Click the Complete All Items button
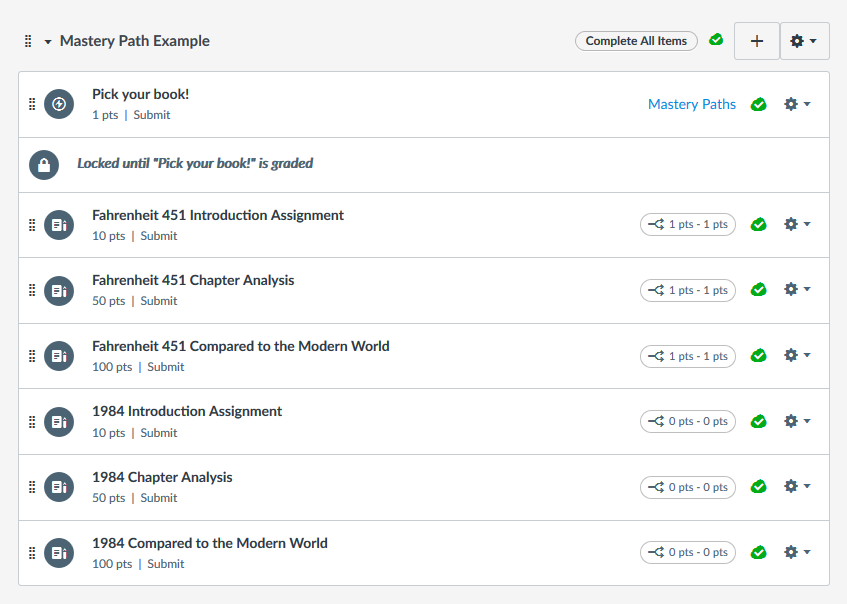The height and width of the screenshot is (604, 847). (x=636, y=40)
